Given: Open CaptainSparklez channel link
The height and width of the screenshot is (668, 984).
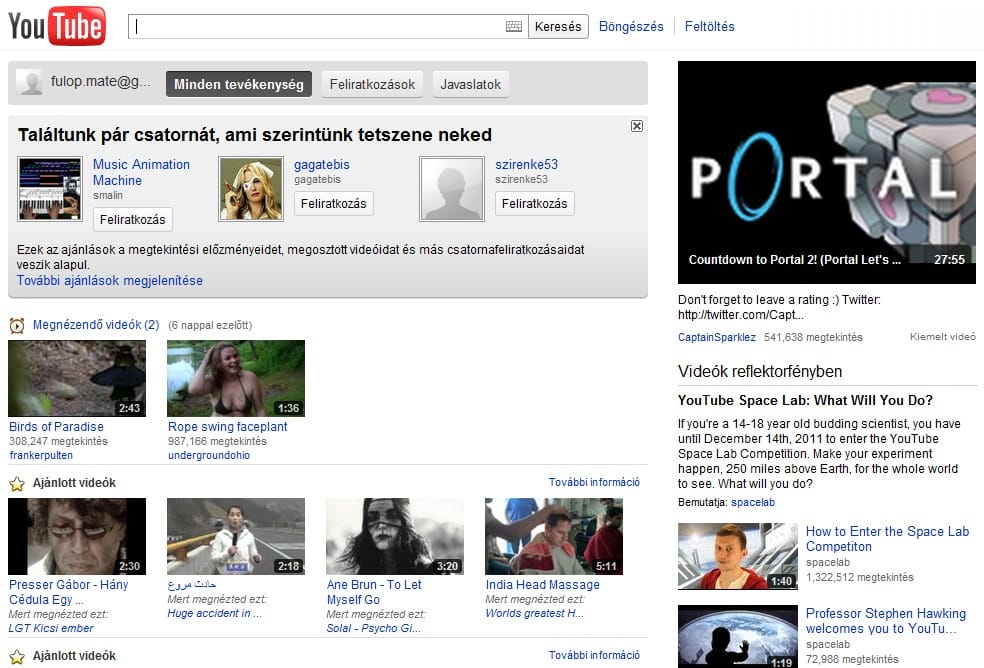Looking at the screenshot, I should click(x=717, y=337).
